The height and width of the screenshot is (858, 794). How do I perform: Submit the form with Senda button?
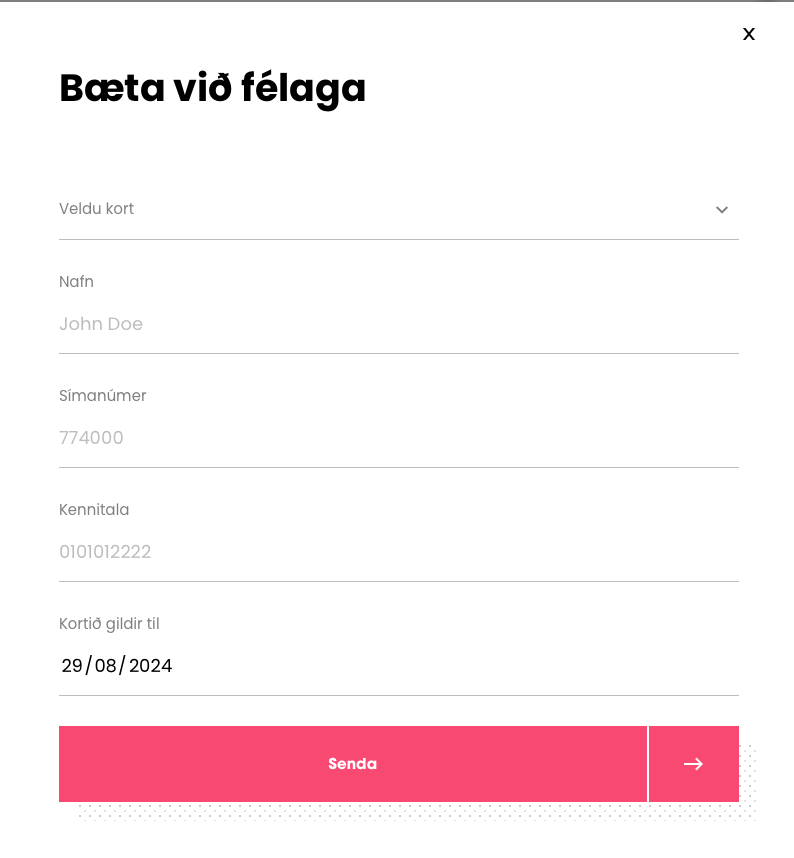click(x=353, y=764)
